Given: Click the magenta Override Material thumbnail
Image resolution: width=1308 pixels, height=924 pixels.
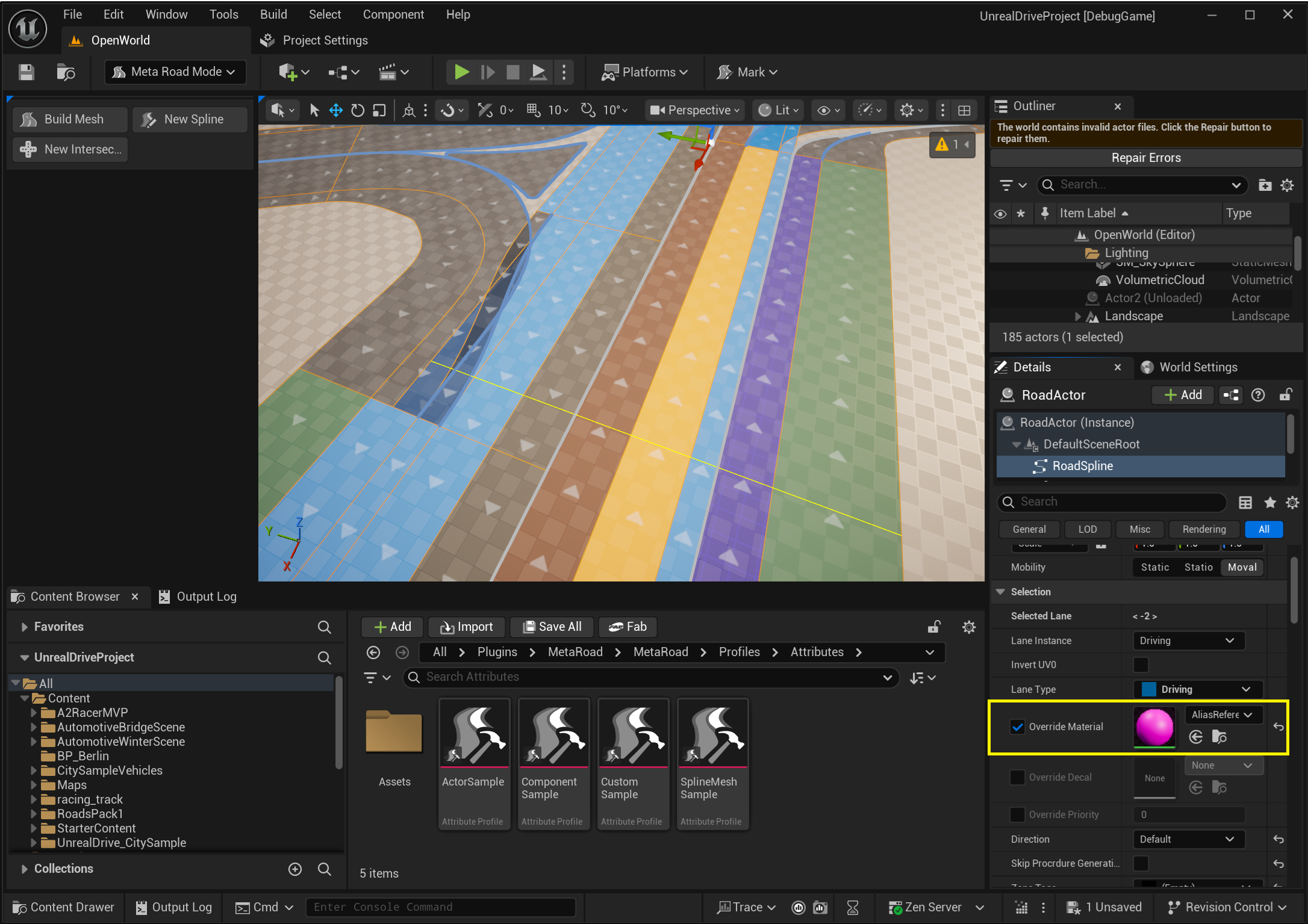Looking at the screenshot, I should 1154,727.
